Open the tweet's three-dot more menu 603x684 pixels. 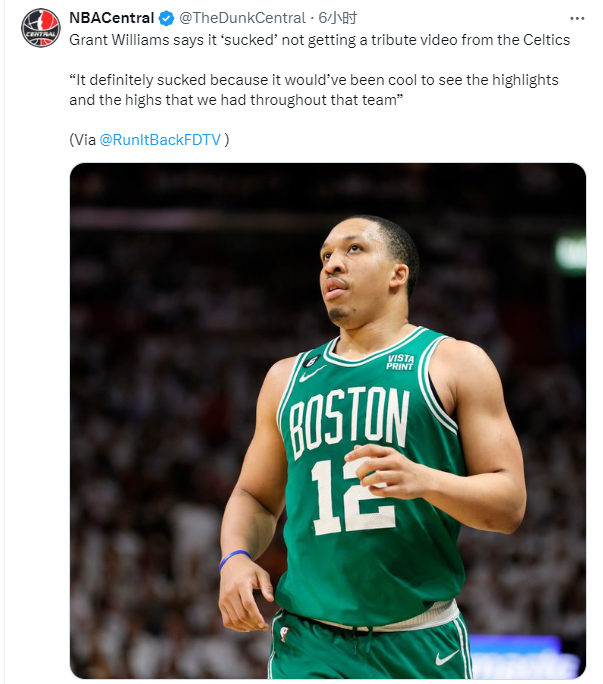[x=577, y=19]
